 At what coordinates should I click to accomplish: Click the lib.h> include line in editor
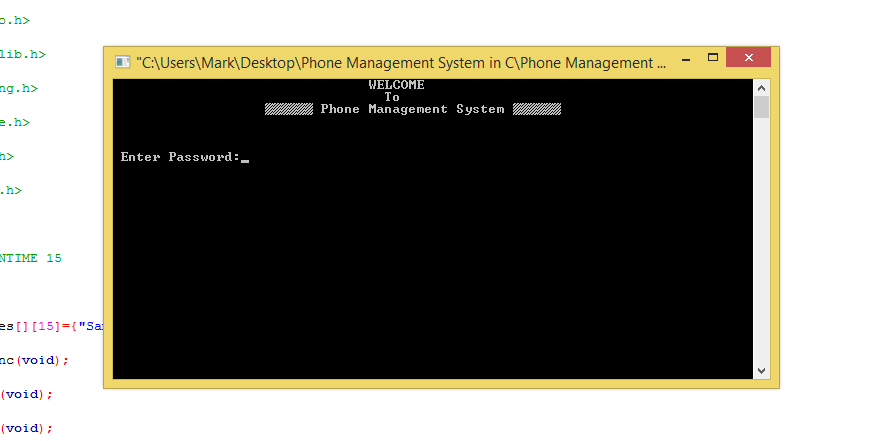click(23, 55)
